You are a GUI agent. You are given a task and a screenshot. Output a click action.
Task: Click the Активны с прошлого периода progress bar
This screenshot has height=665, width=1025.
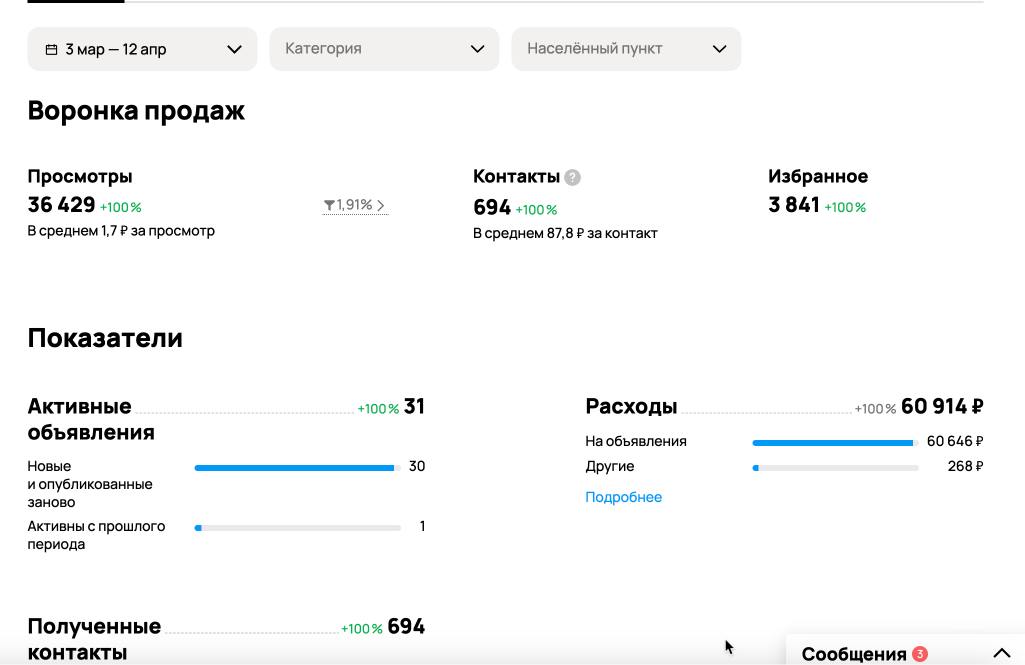[x=297, y=527]
